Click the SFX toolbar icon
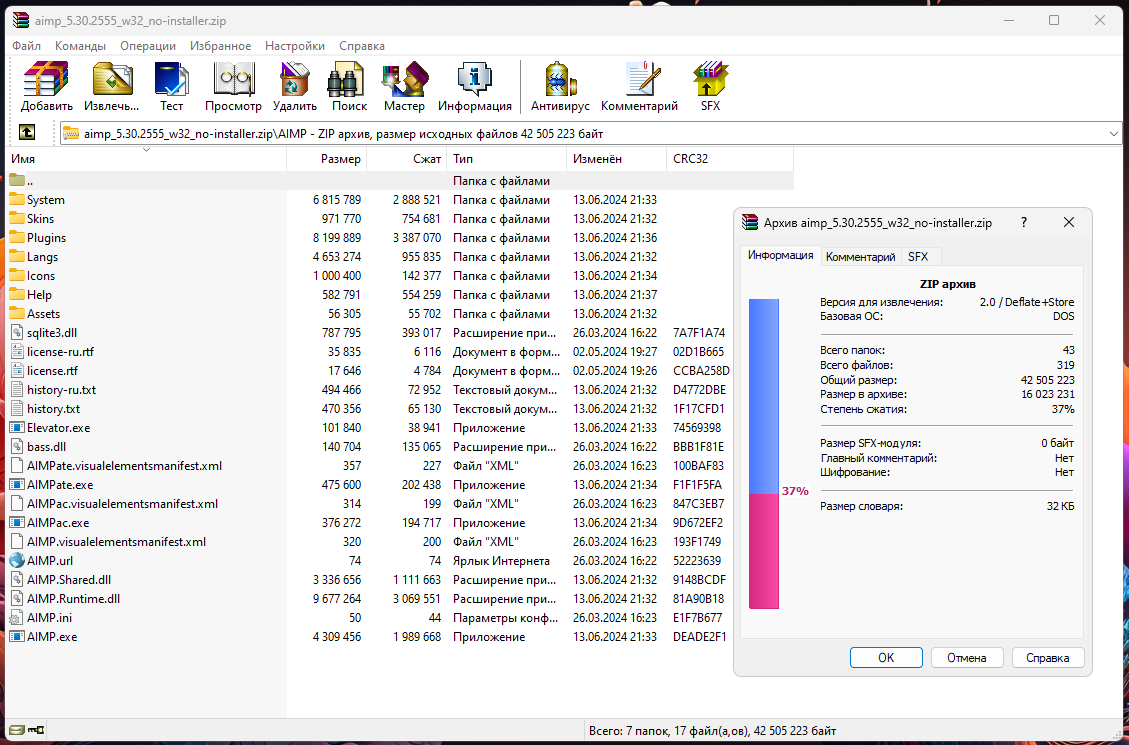1129x745 pixels. 710,79
